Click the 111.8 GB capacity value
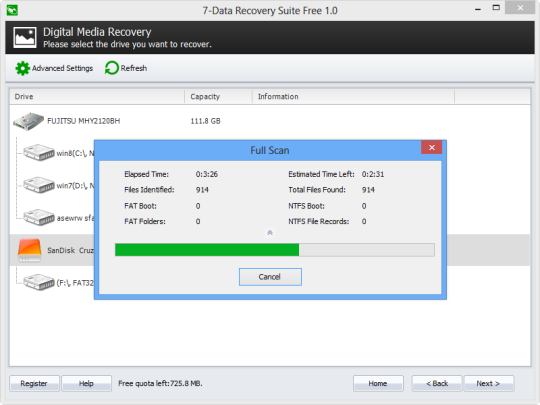Image resolution: width=540 pixels, height=405 pixels. [x=206, y=121]
